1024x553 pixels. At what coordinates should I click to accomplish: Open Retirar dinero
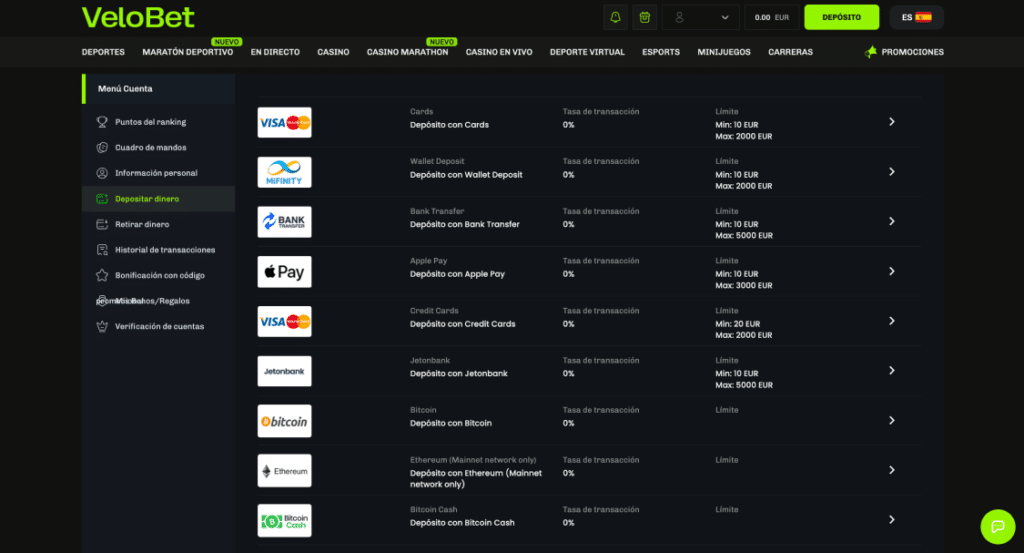tap(142, 225)
